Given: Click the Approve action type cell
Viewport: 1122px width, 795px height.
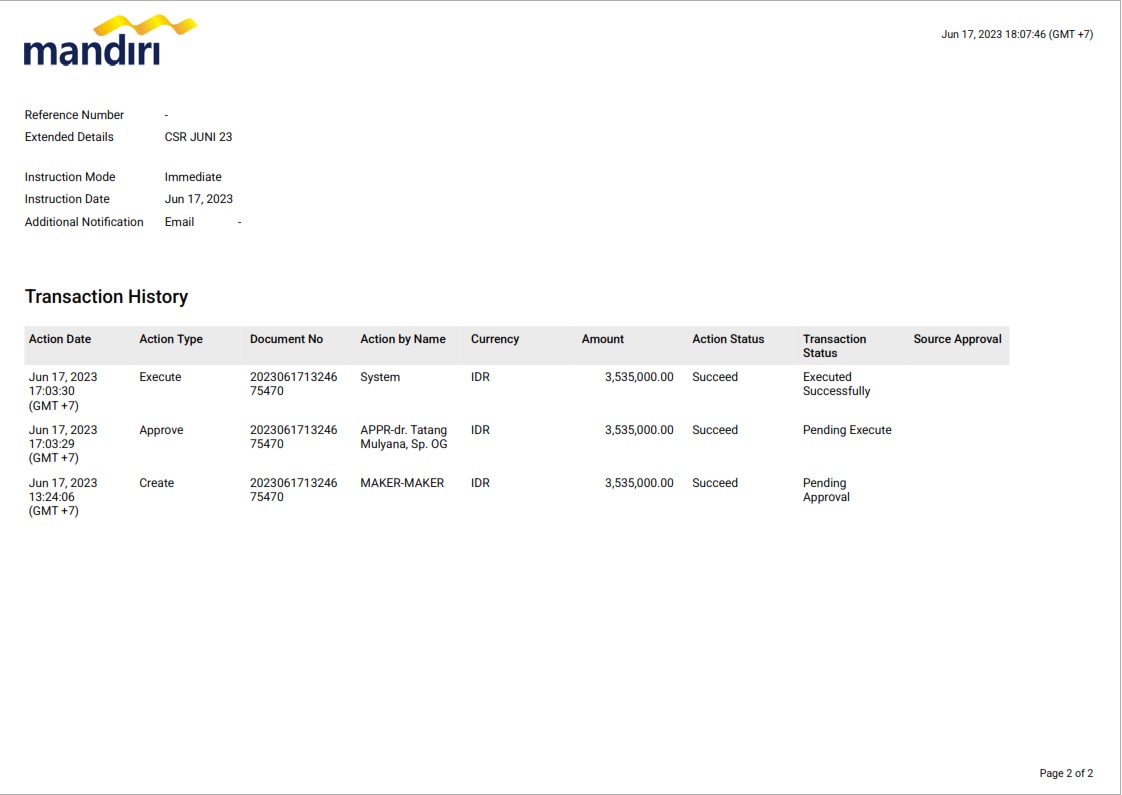Looking at the screenshot, I should 161,430.
